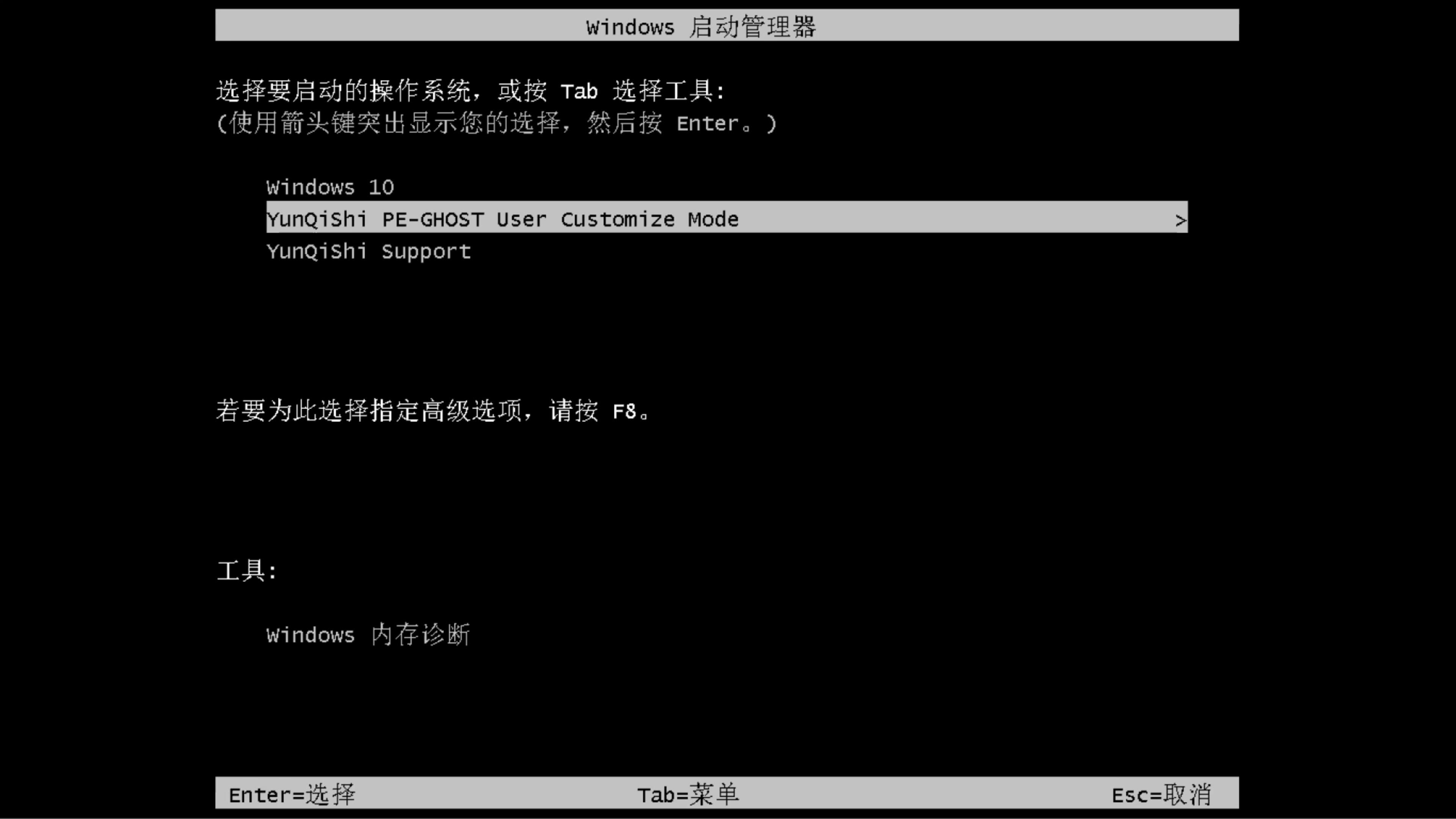Select Windows 10 boot option

pyautogui.click(x=329, y=186)
